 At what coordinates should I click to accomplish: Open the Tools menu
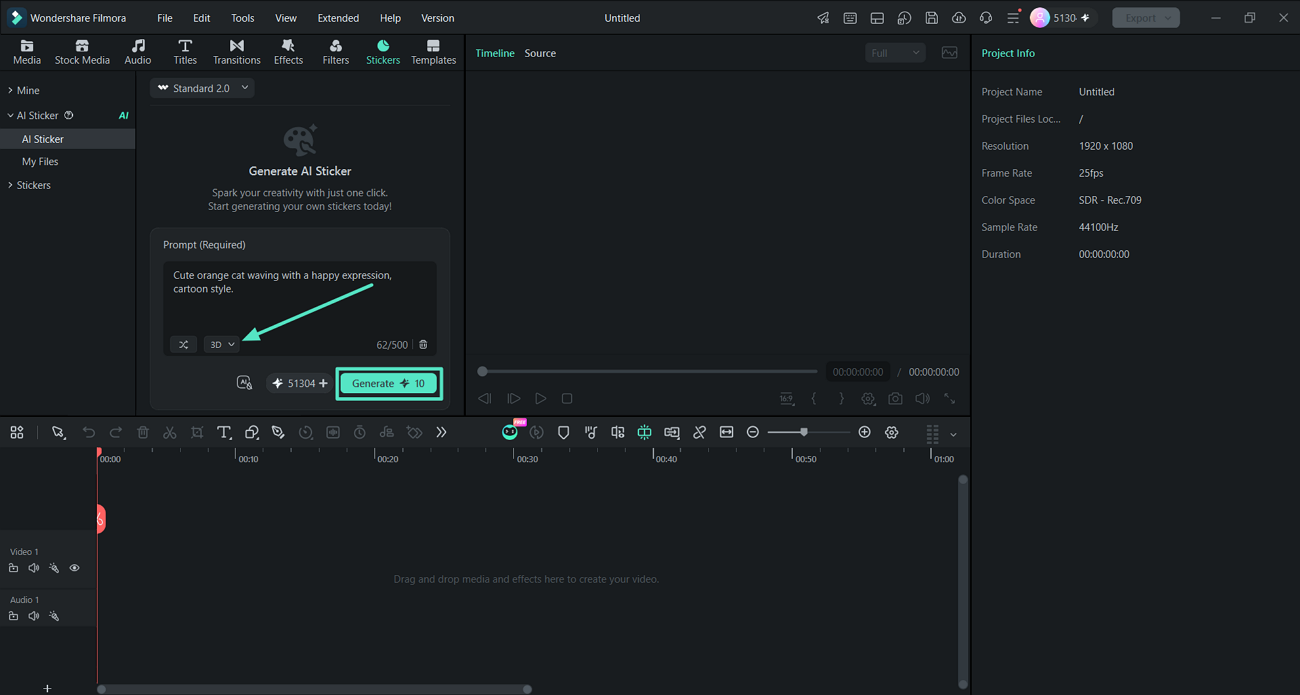click(242, 18)
